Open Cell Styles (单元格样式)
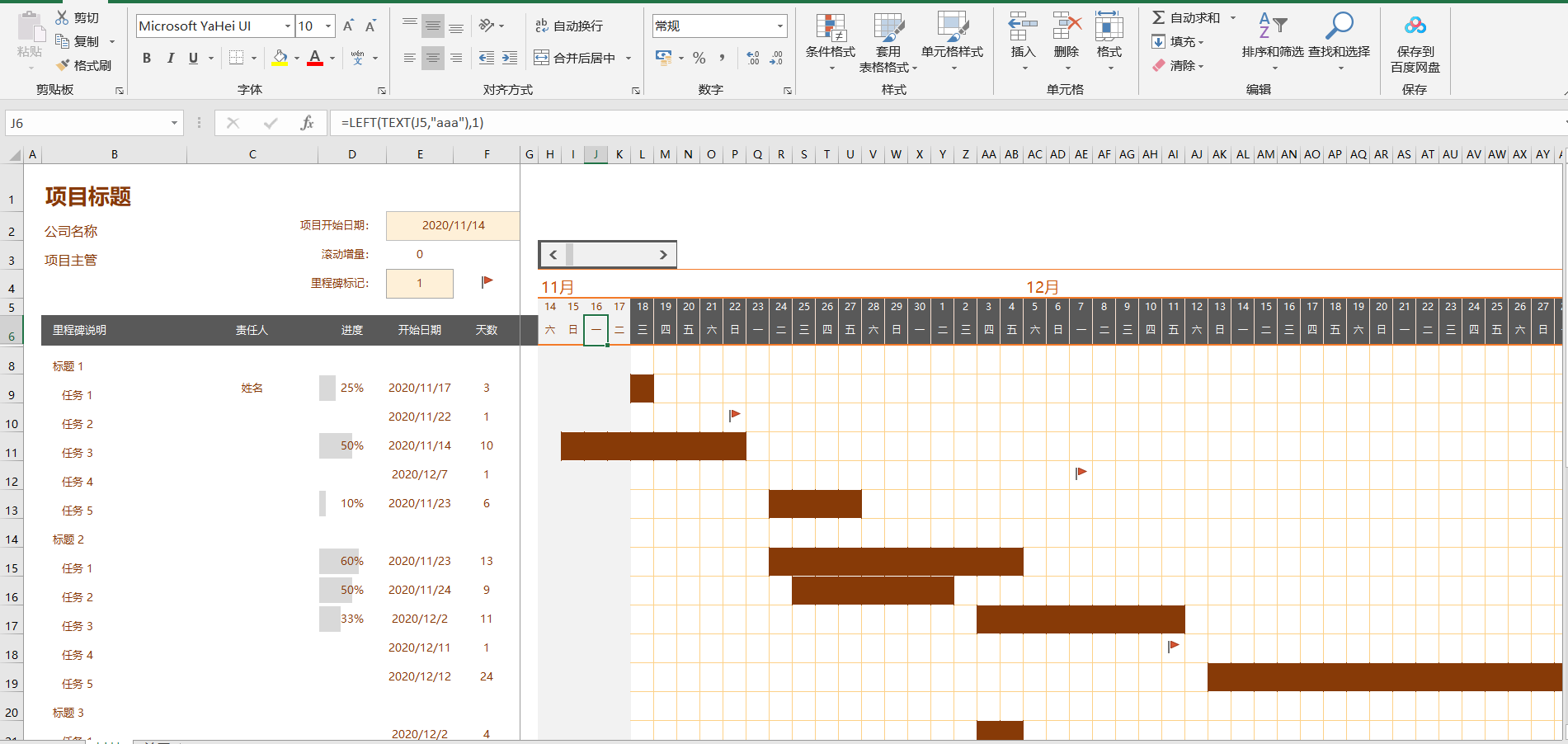The width and height of the screenshot is (1568, 744). [953, 41]
